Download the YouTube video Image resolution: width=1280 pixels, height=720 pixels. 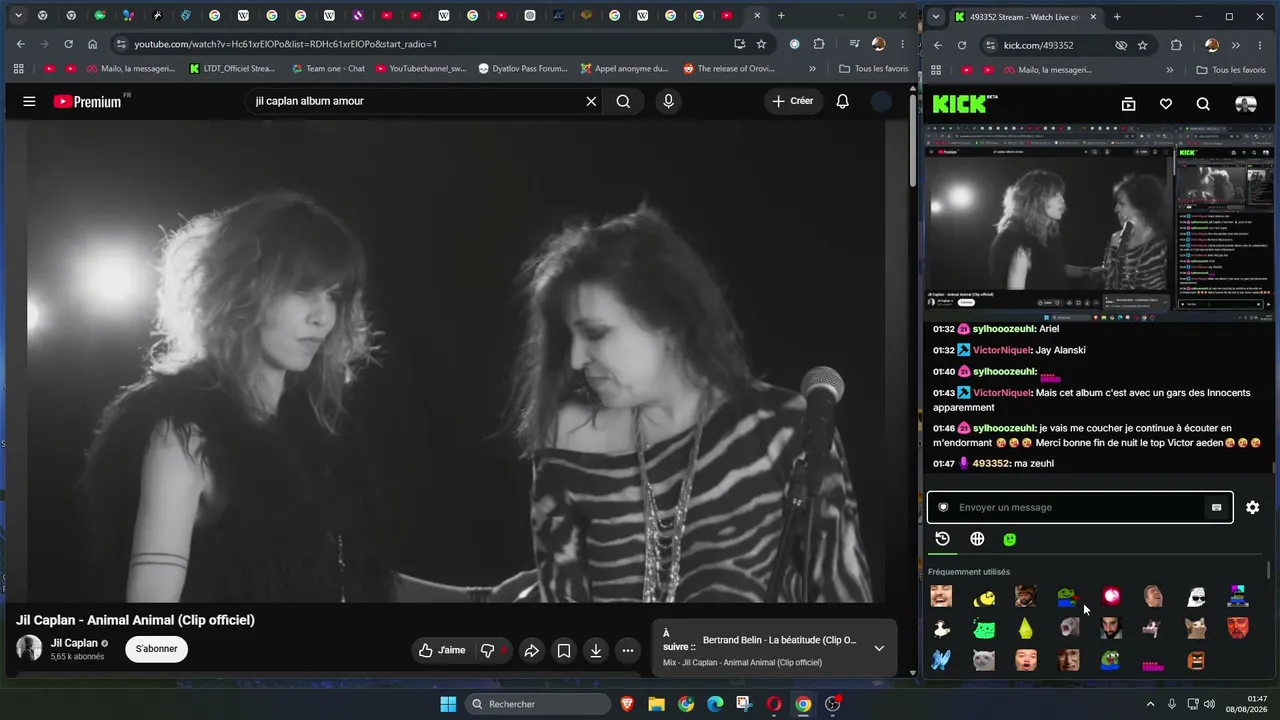coord(596,650)
